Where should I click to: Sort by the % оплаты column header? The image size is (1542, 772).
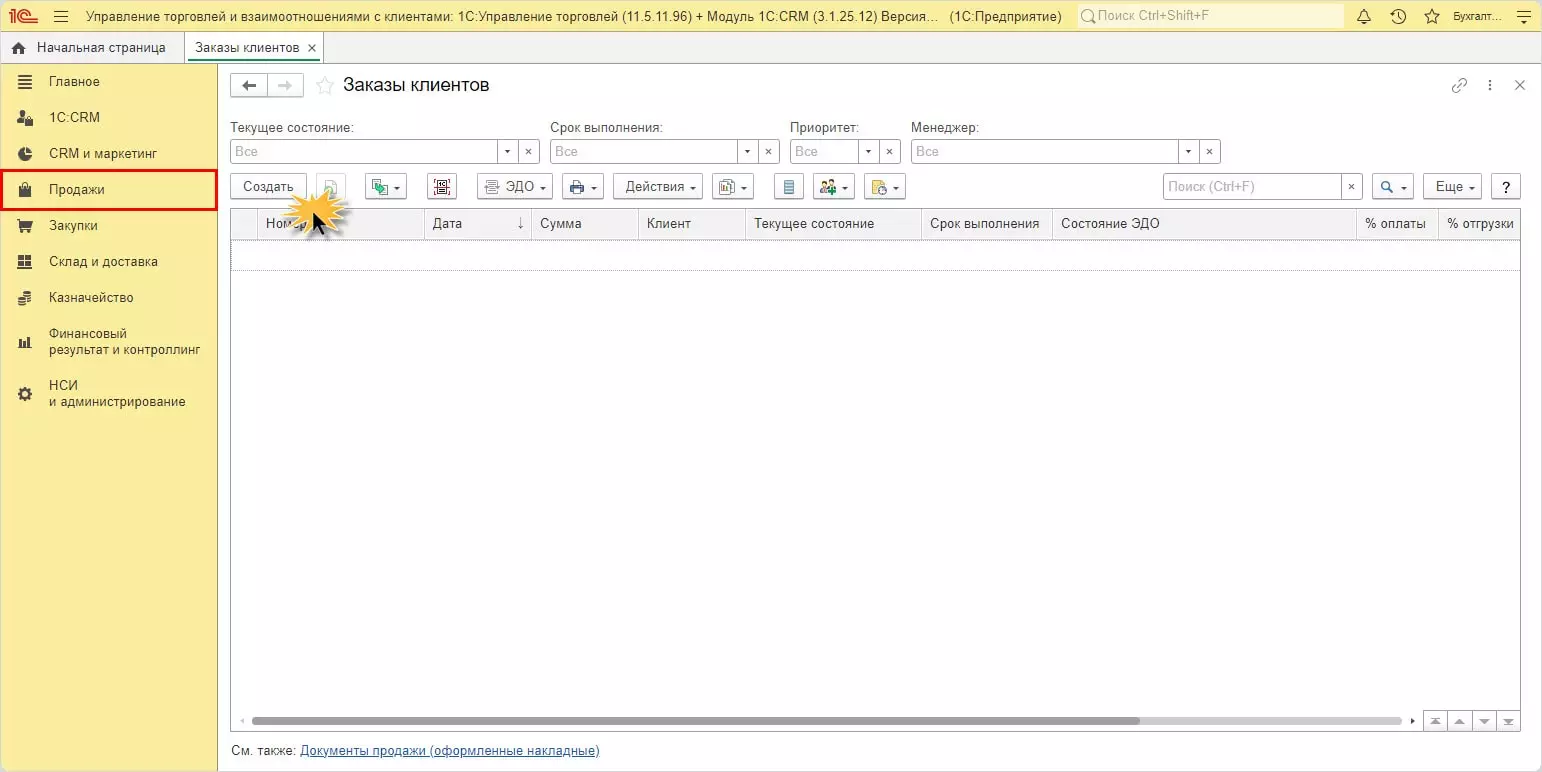1397,224
